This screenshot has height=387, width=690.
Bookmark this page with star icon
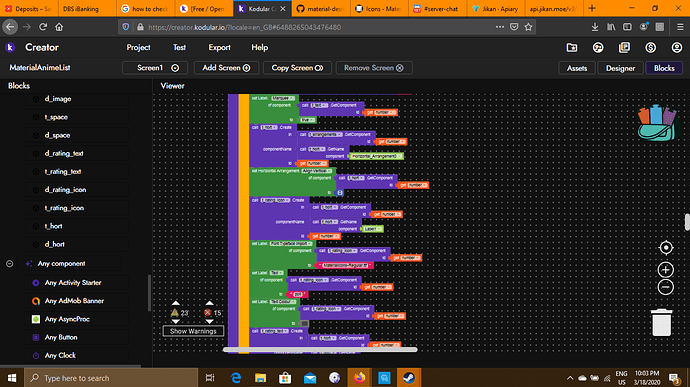528,27
